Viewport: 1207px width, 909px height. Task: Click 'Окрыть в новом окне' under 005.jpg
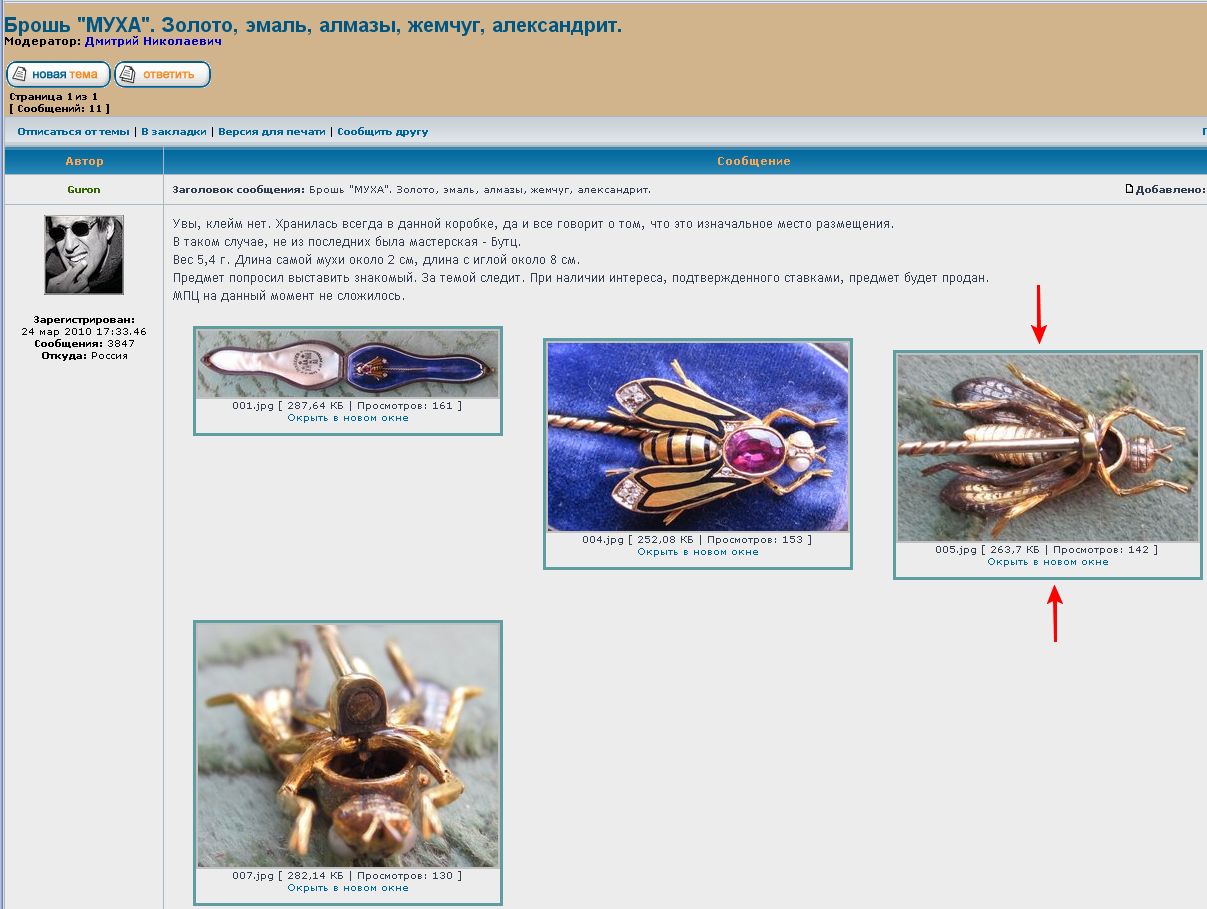tap(1048, 562)
